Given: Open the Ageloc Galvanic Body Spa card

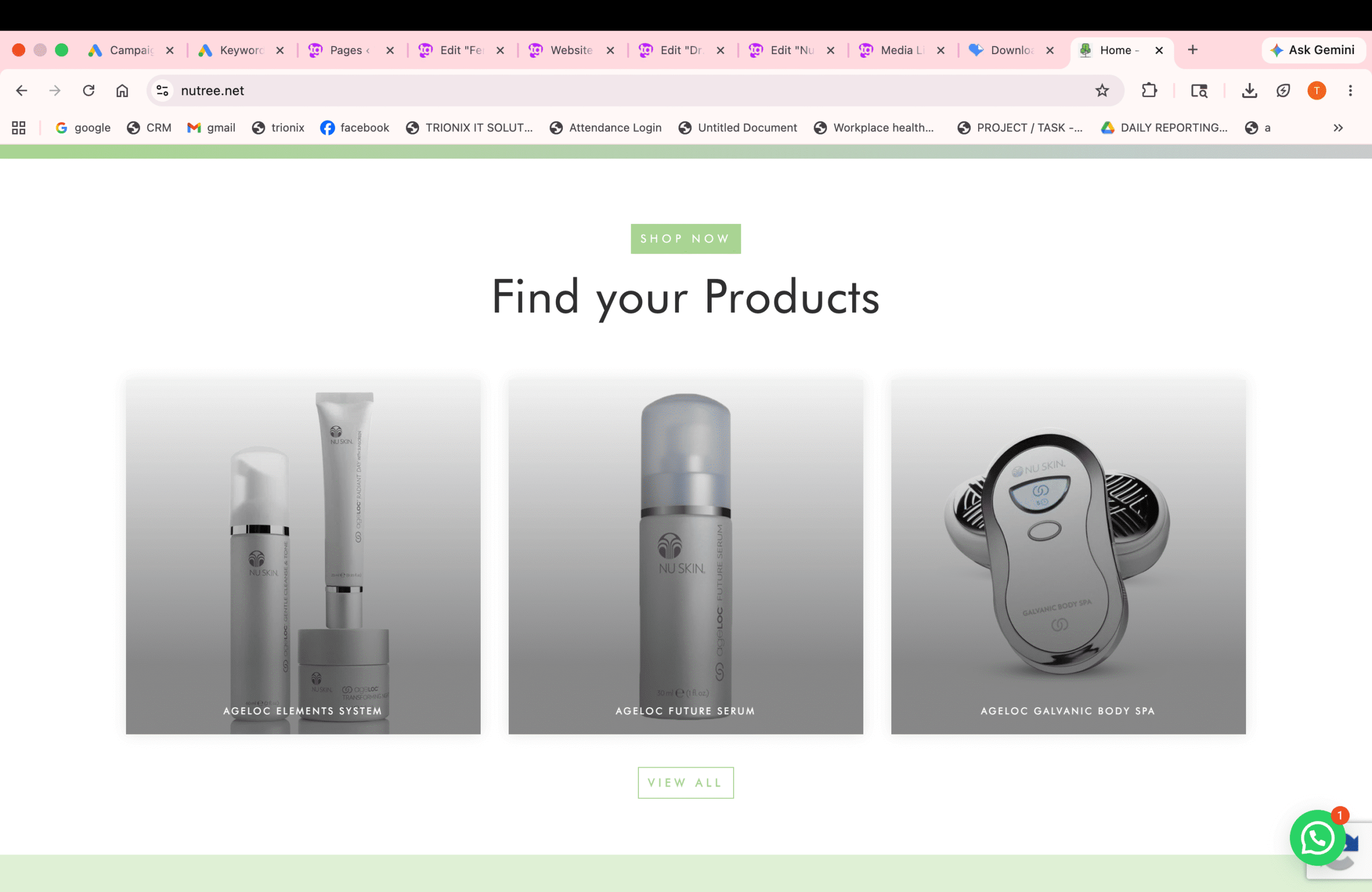Looking at the screenshot, I should pyautogui.click(x=1068, y=557).
